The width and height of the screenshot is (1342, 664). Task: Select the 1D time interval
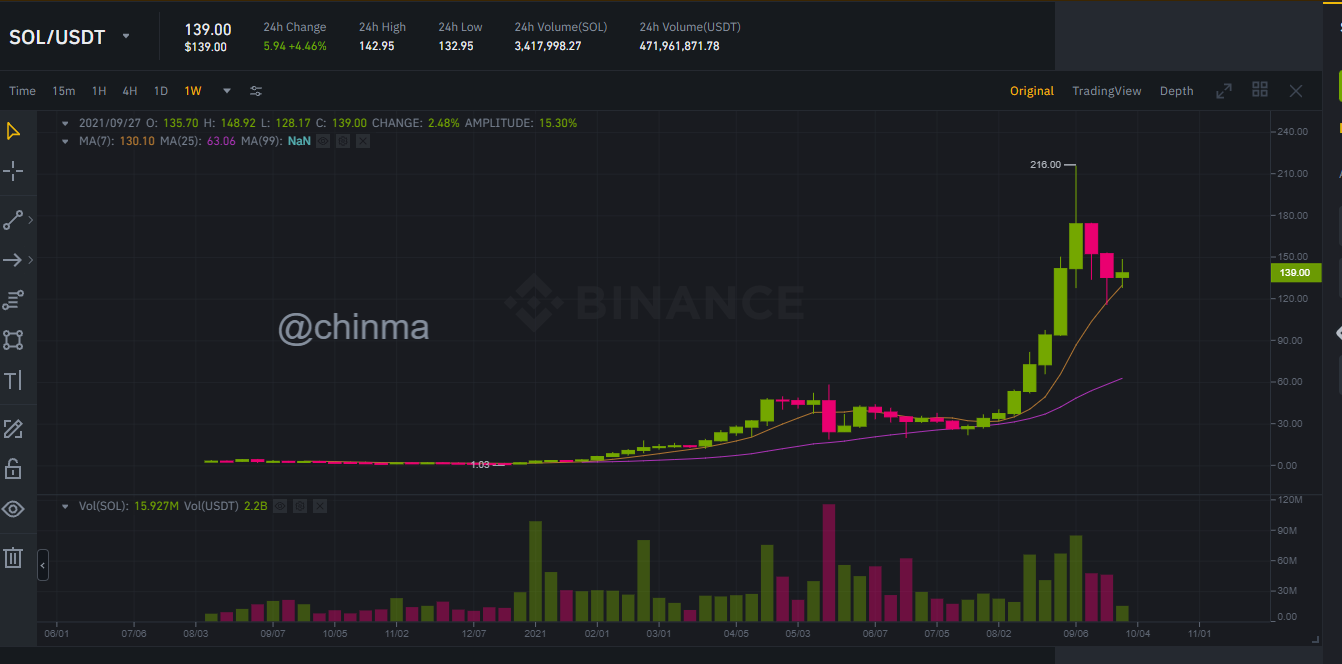160,91
